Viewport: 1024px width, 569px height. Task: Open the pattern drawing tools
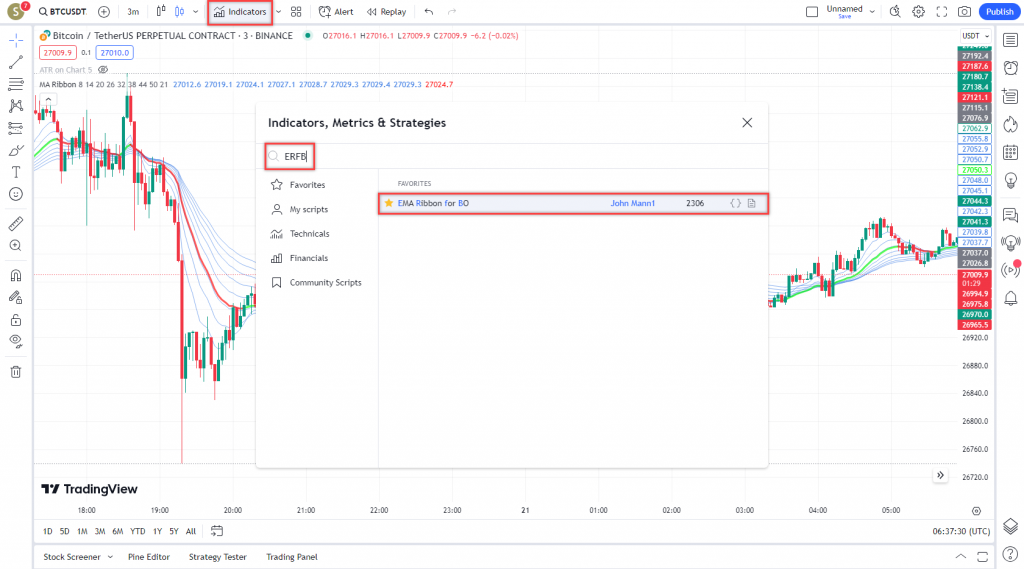click(x=16, y=106)
